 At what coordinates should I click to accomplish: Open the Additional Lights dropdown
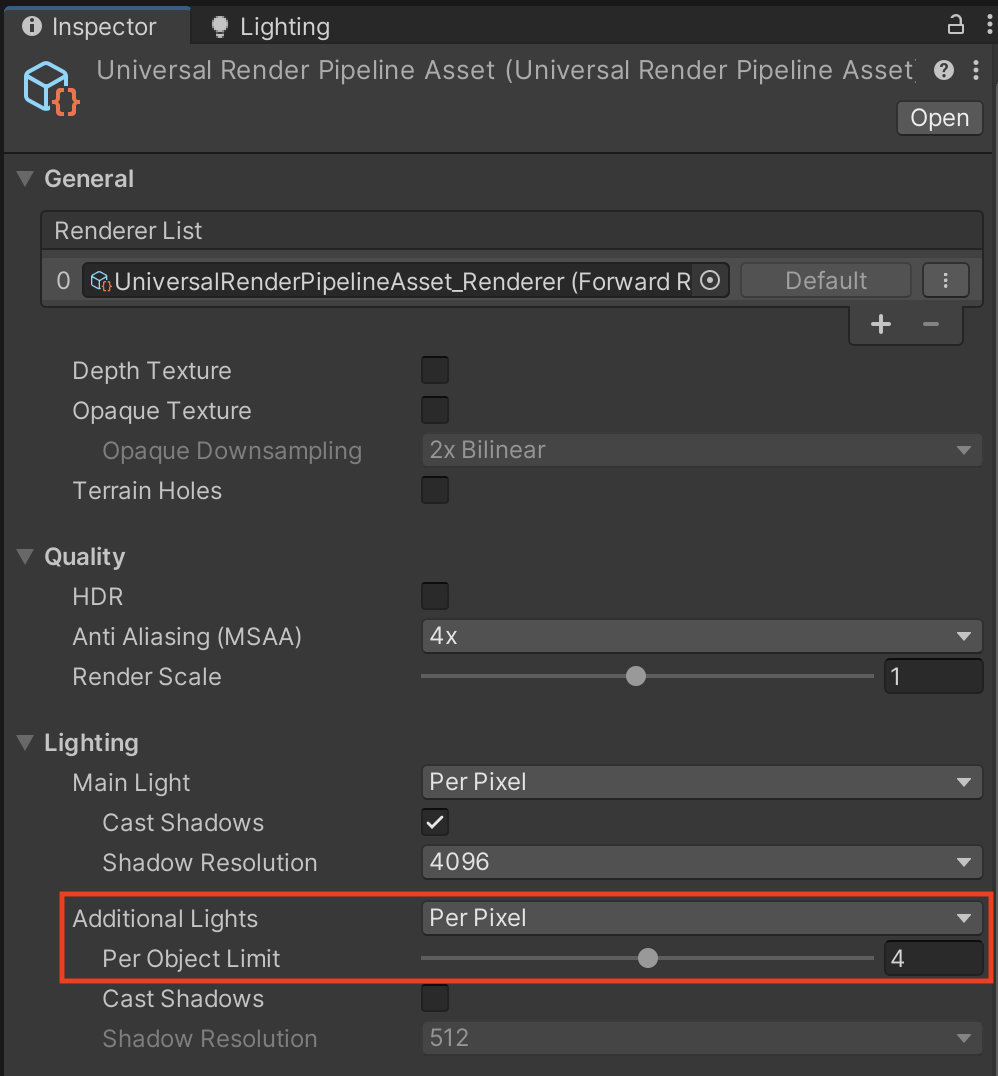(x=701, y=918)
